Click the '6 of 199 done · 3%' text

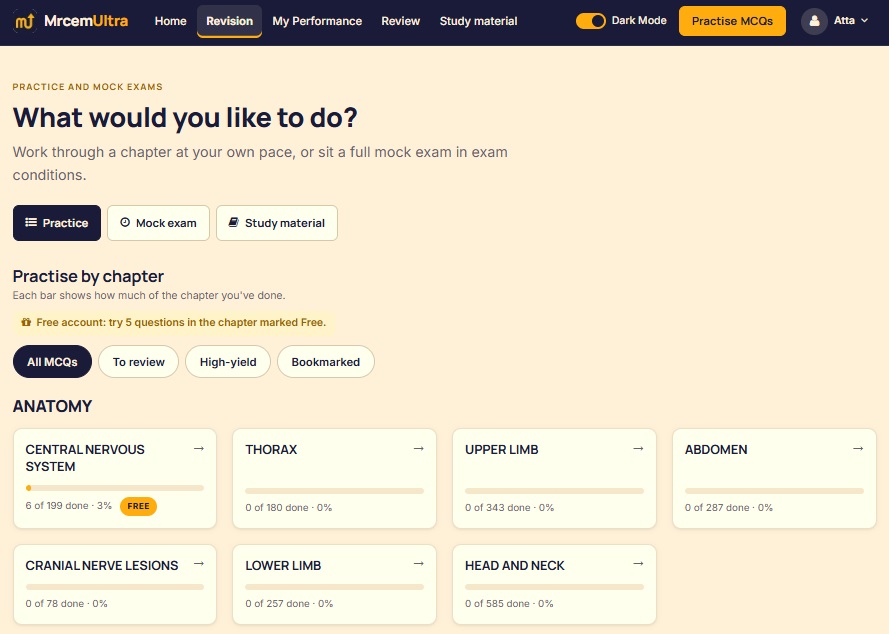[x=69, y=505]
